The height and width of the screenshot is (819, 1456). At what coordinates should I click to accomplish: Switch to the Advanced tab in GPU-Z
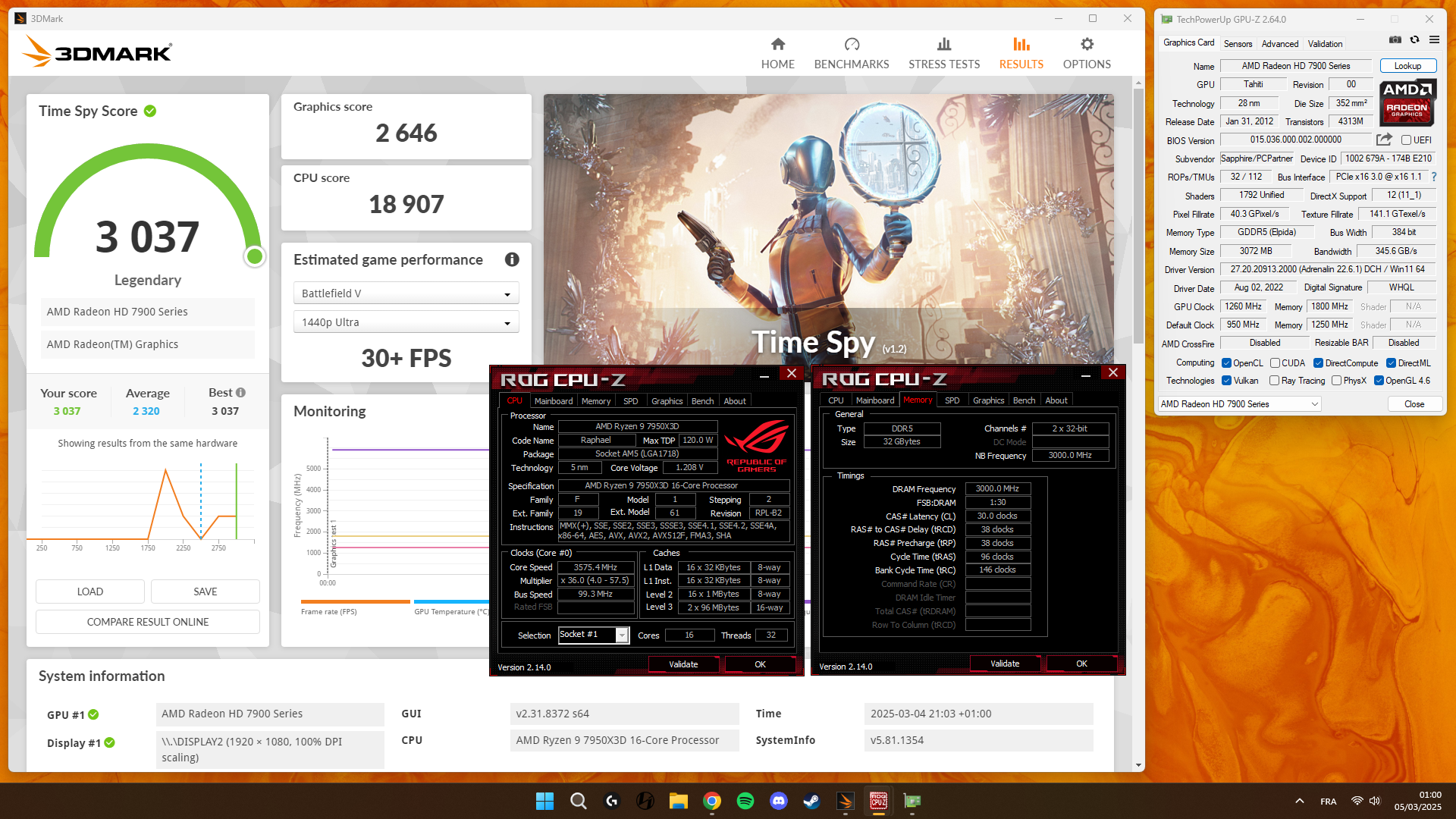[x=1280, y=44]
